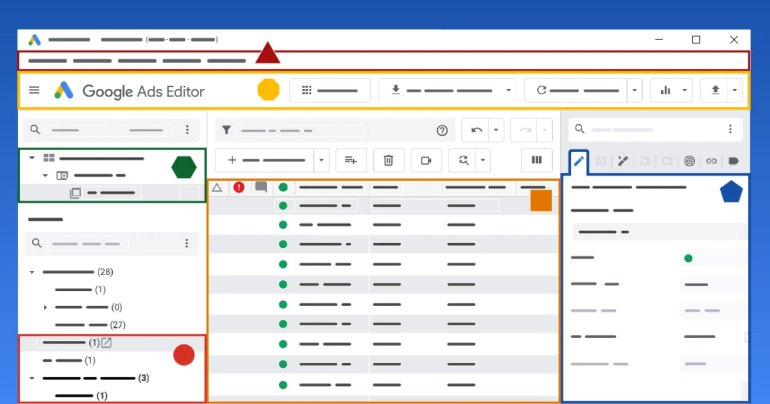Open dropdown arrow next to the refresh button
770x404 pixels.
pyautogui.click(x=636, y=90)
